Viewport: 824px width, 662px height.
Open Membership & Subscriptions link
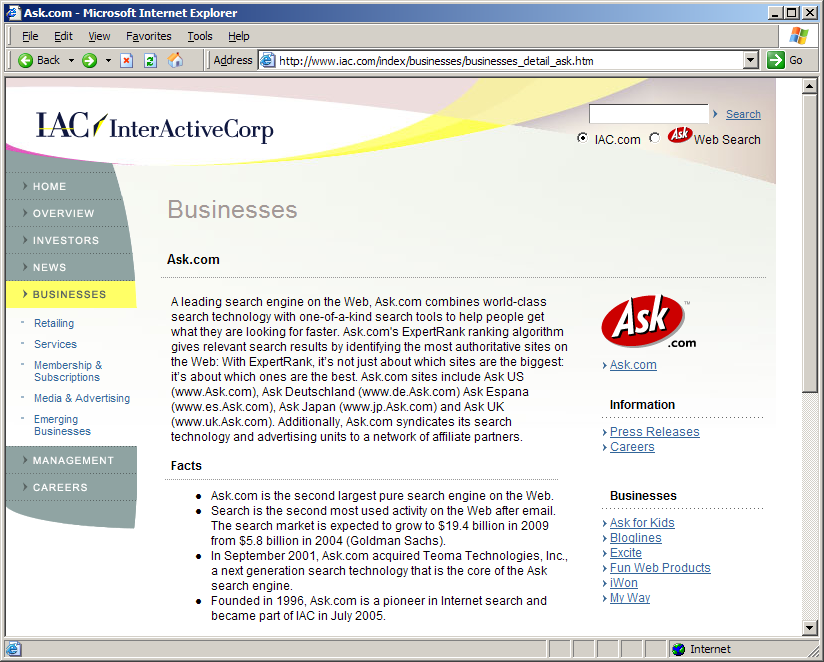68,371
